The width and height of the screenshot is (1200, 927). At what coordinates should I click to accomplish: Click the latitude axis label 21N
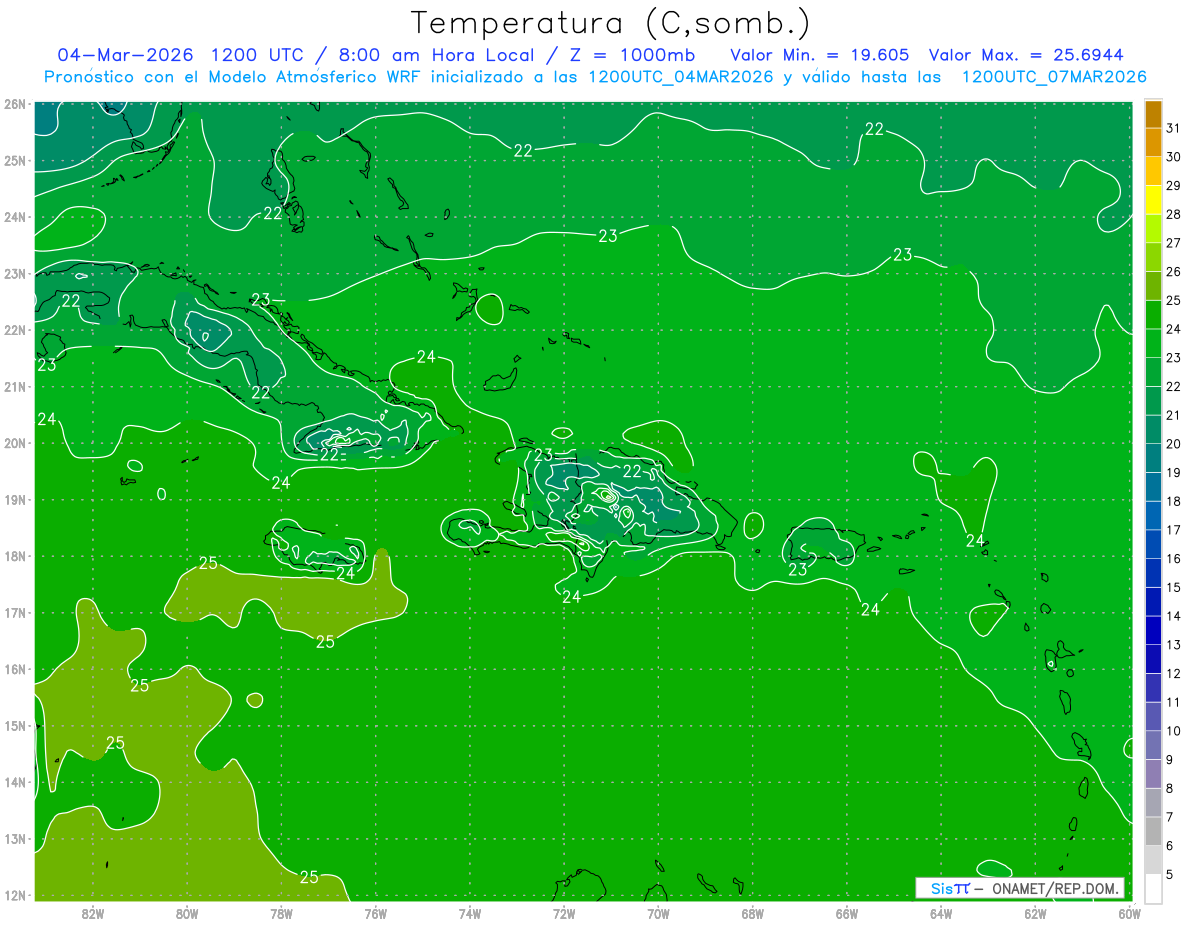(x=15, y=387)
